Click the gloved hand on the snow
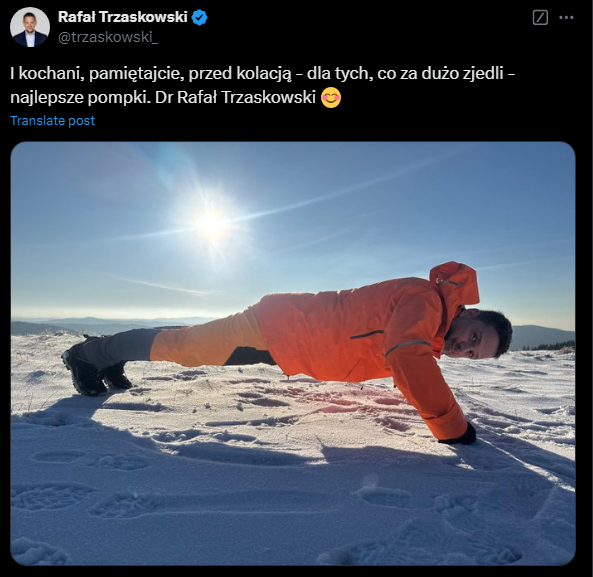Screen dimensions: 593x577 [x=461, y=436]
